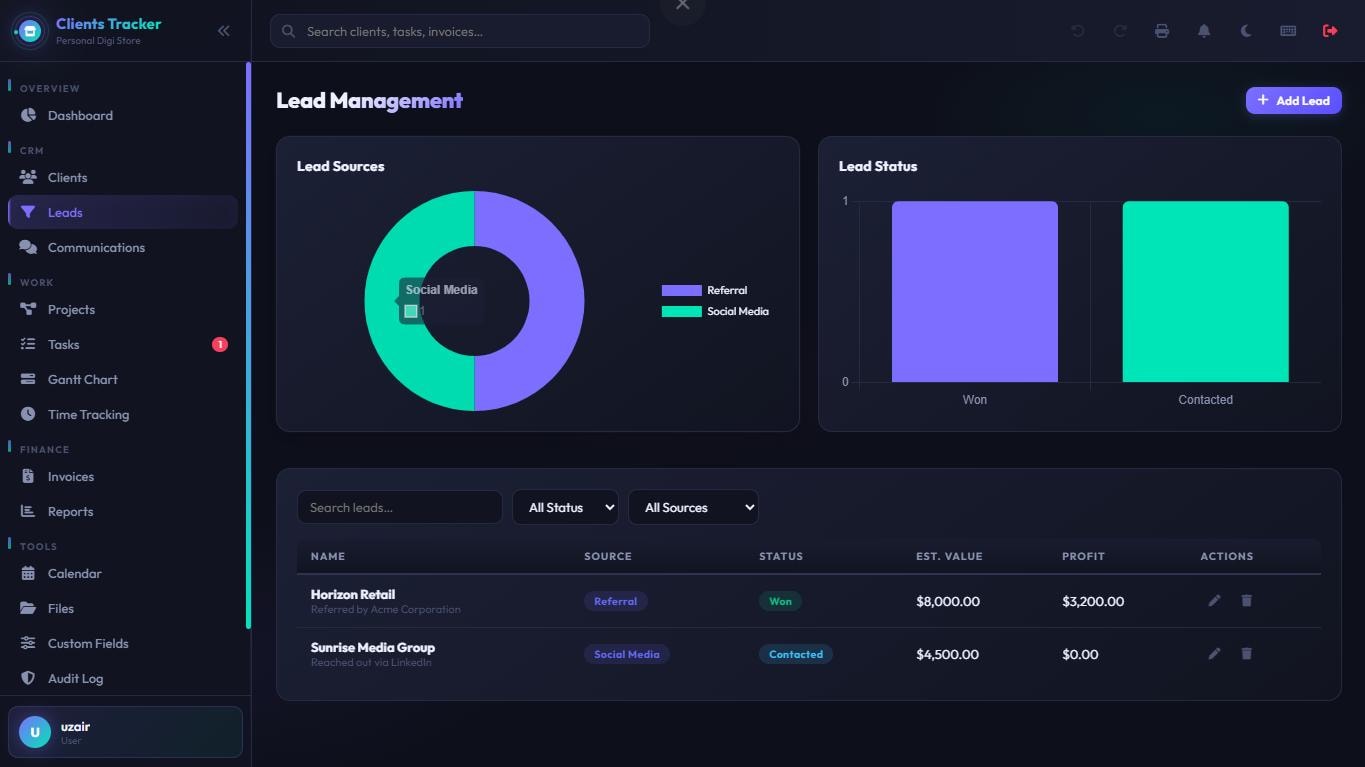Open Communications section
Screen dimensions: 1365x767
tap(123, 248)
